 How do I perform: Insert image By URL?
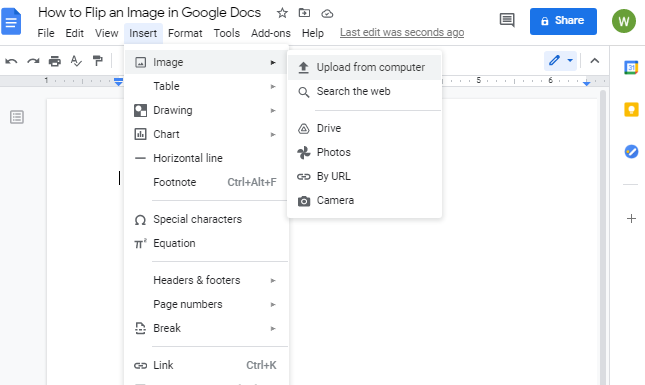pyautogui.click(x=364, y=176)
